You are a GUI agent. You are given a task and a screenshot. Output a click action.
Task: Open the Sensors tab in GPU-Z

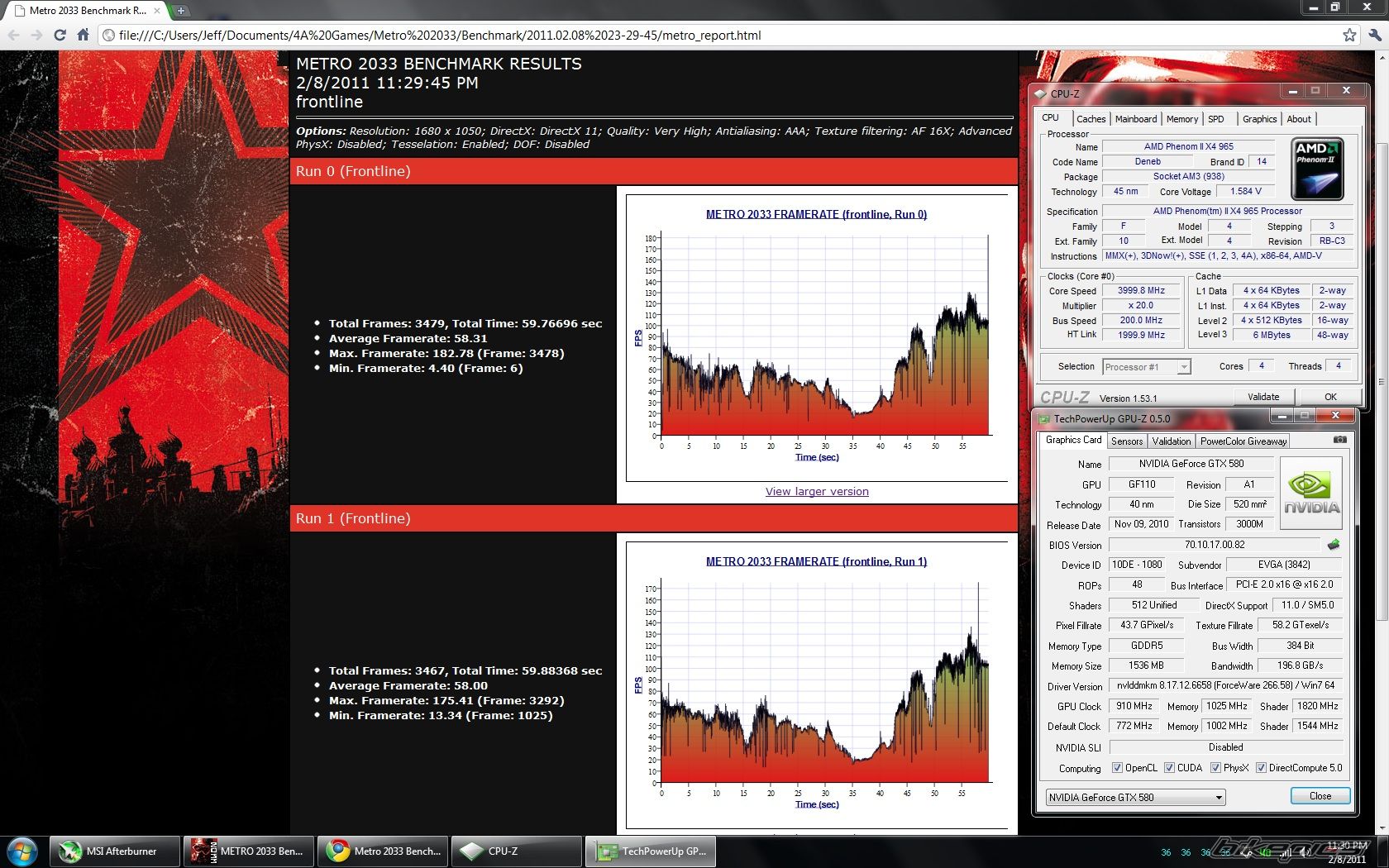tap(1127, 441)
